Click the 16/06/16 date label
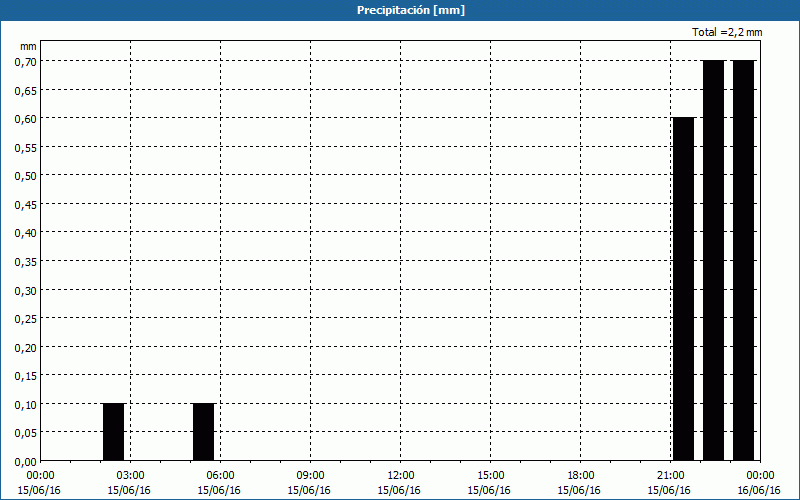 pyautogui.click(x=759, y=490)
